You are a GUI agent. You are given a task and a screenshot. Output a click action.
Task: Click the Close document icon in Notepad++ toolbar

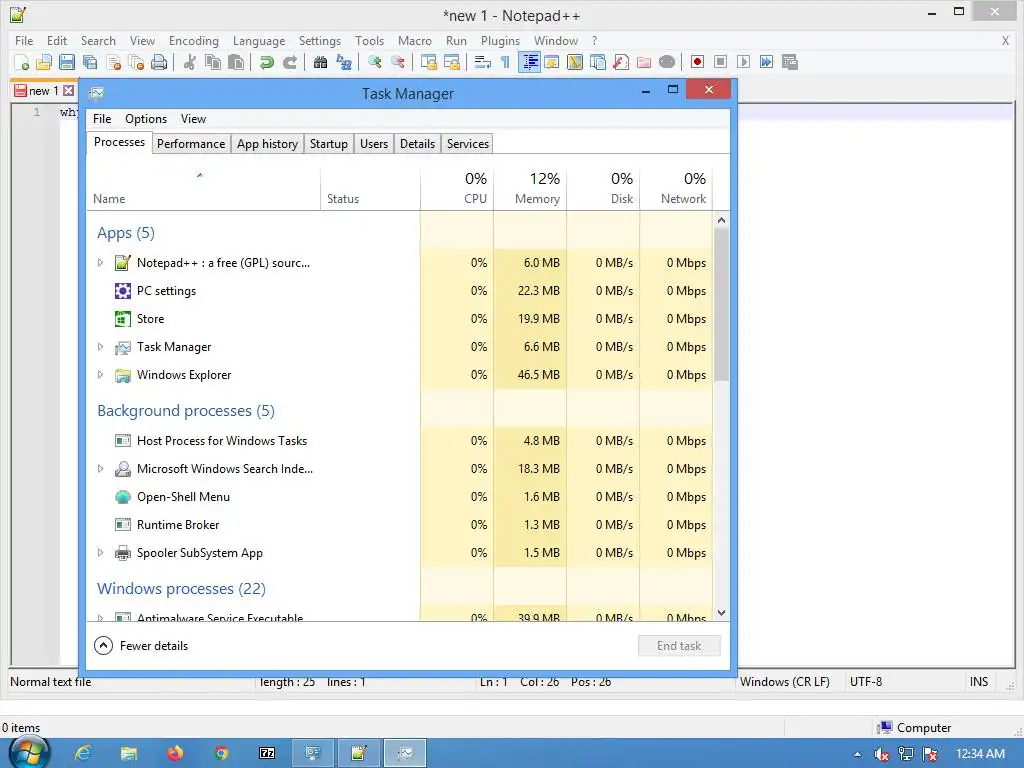tap(113, 62)
